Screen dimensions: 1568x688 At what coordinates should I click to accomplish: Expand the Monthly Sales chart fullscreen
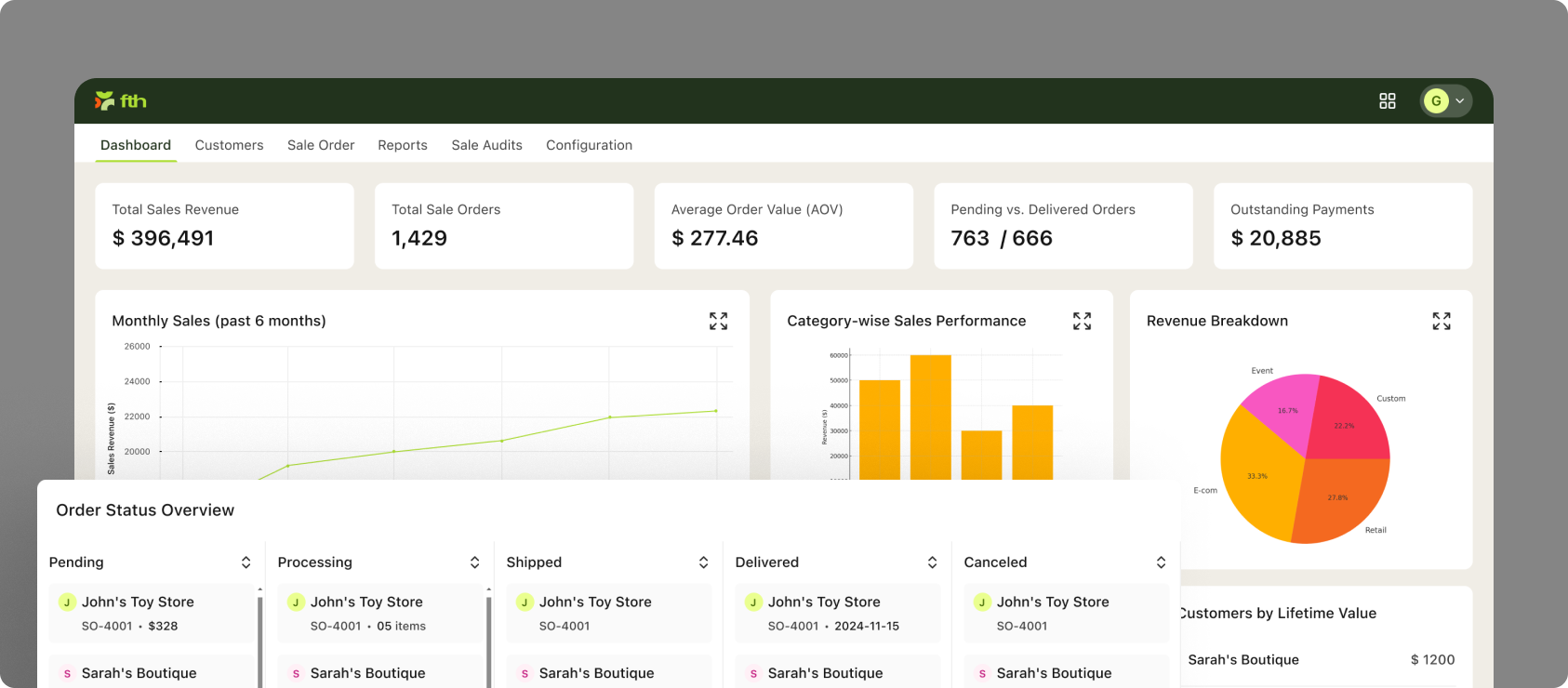coord(718,321)
